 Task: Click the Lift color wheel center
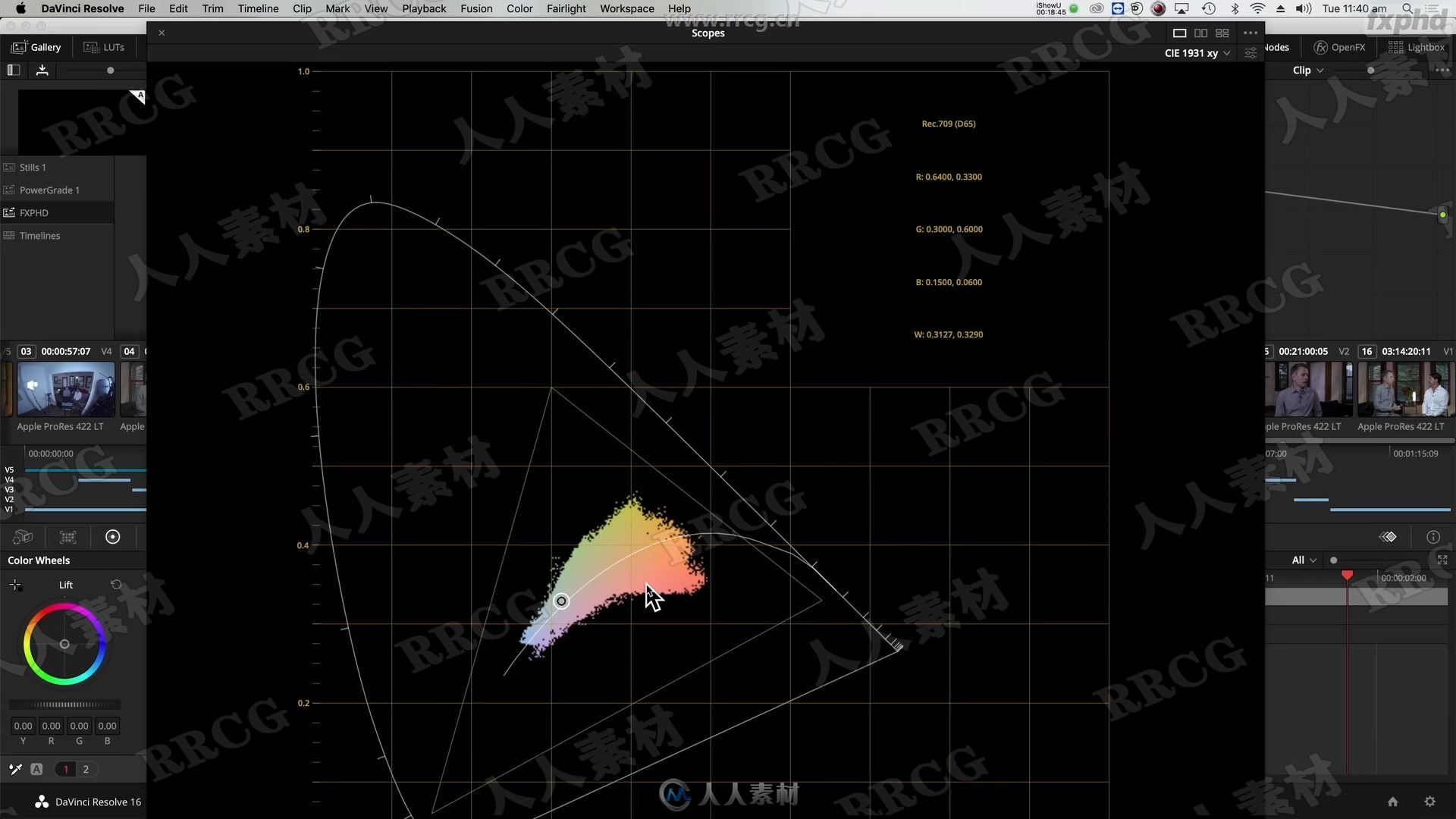(x=64, y=645)
